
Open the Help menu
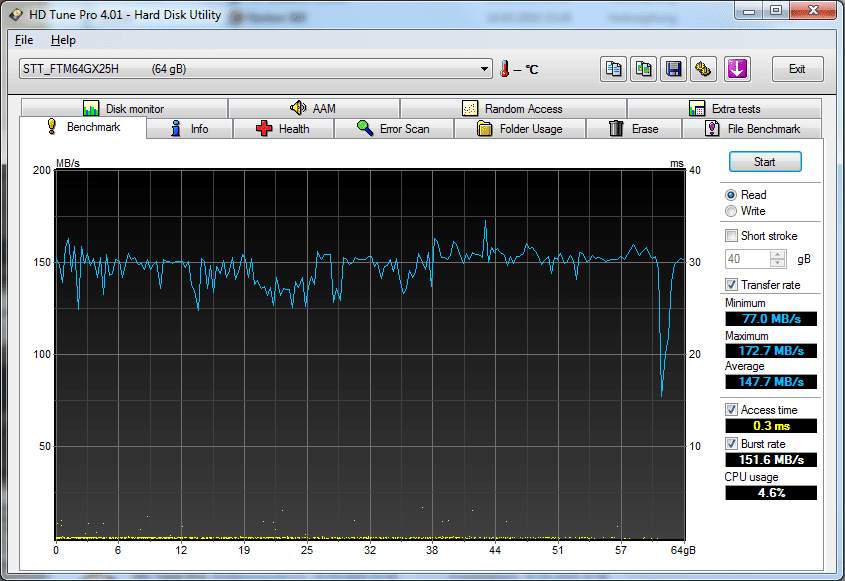click(x=63, y=40)
